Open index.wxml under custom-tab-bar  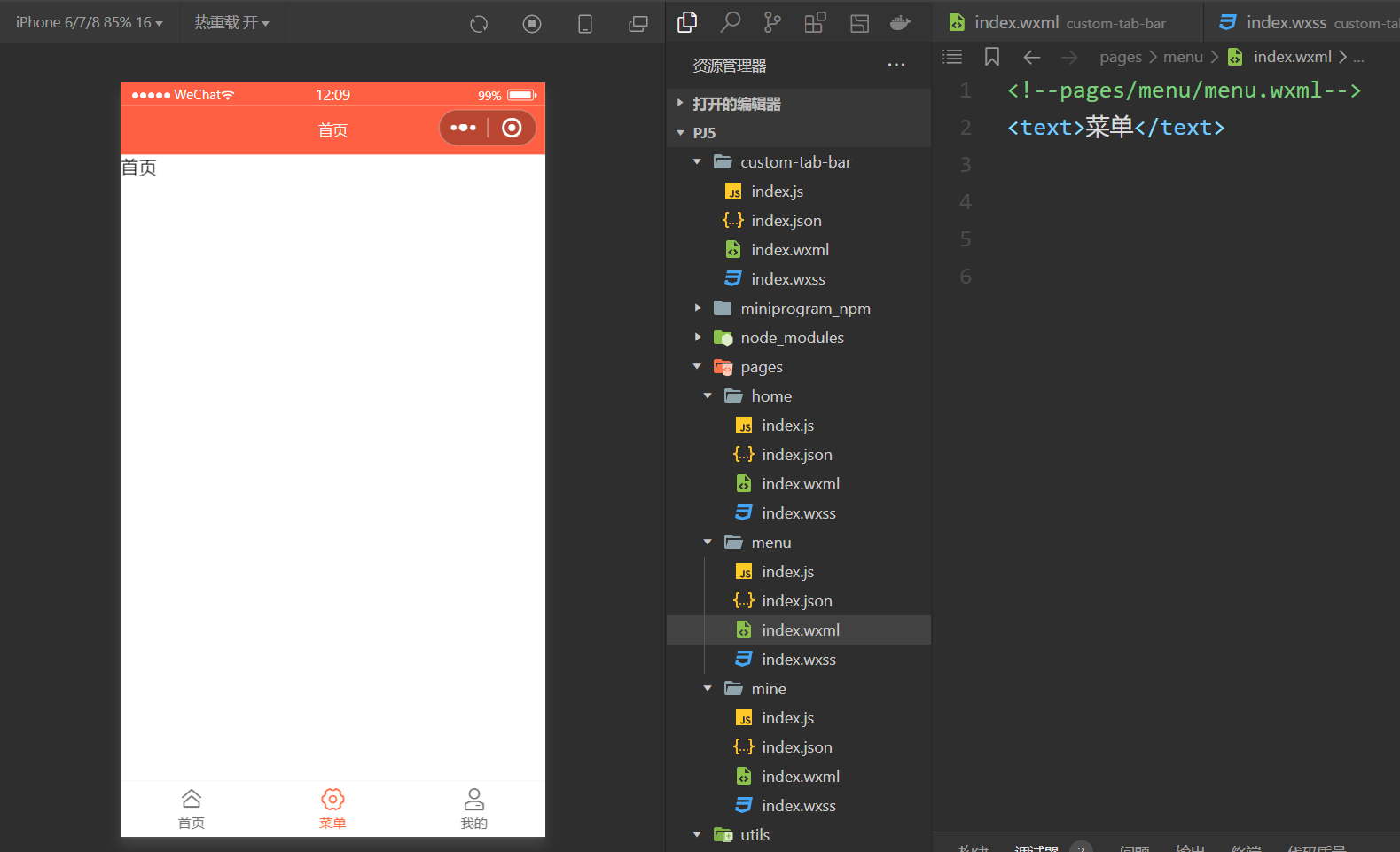click(798, 250)
